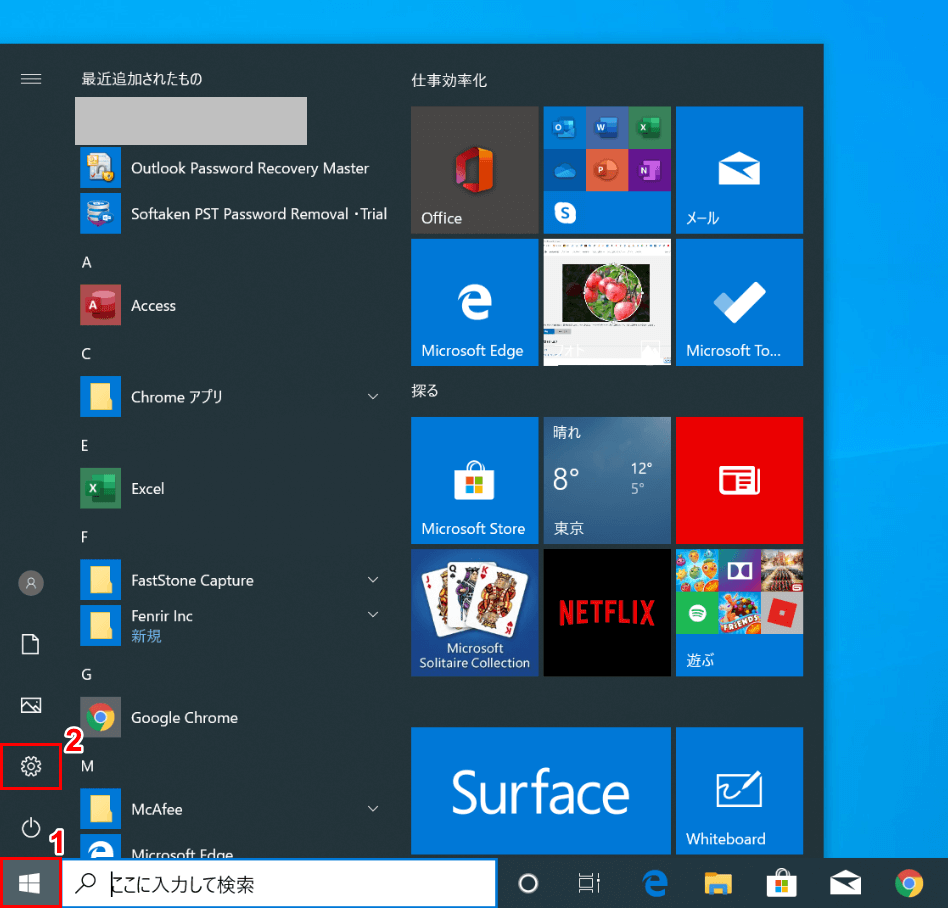Open Task View on the taskbar
This screenshot has width=948, height=908.
coord(589,883)
